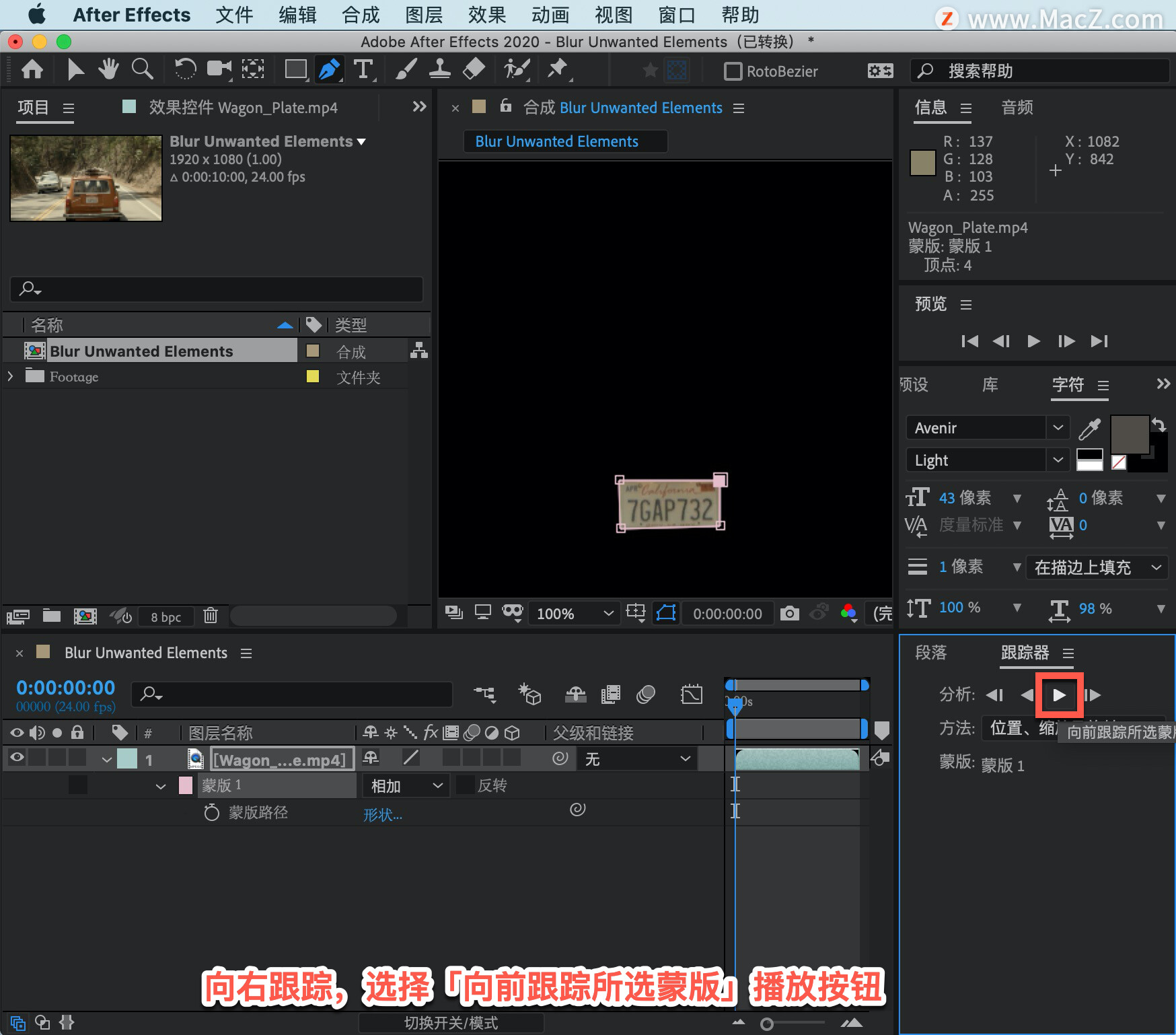Select the Clone Stamp tool
Viewport: 1176px width, 1035px height.
pyautogui.click(x=440, y=69)
